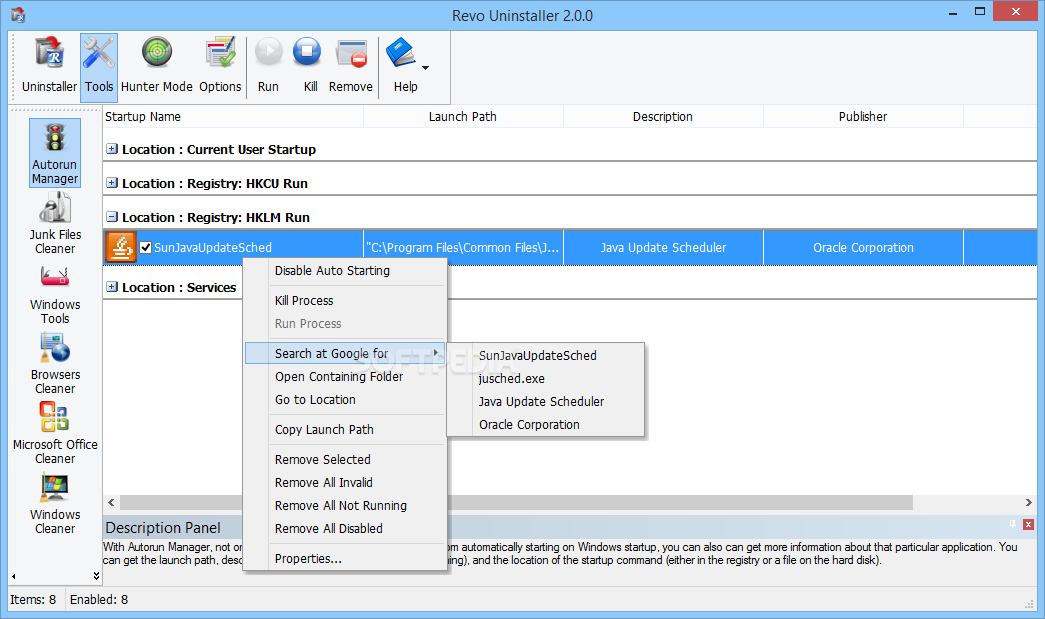
Task: Click the horizontal scrollbar left arrow
Action: pos(111,502)
